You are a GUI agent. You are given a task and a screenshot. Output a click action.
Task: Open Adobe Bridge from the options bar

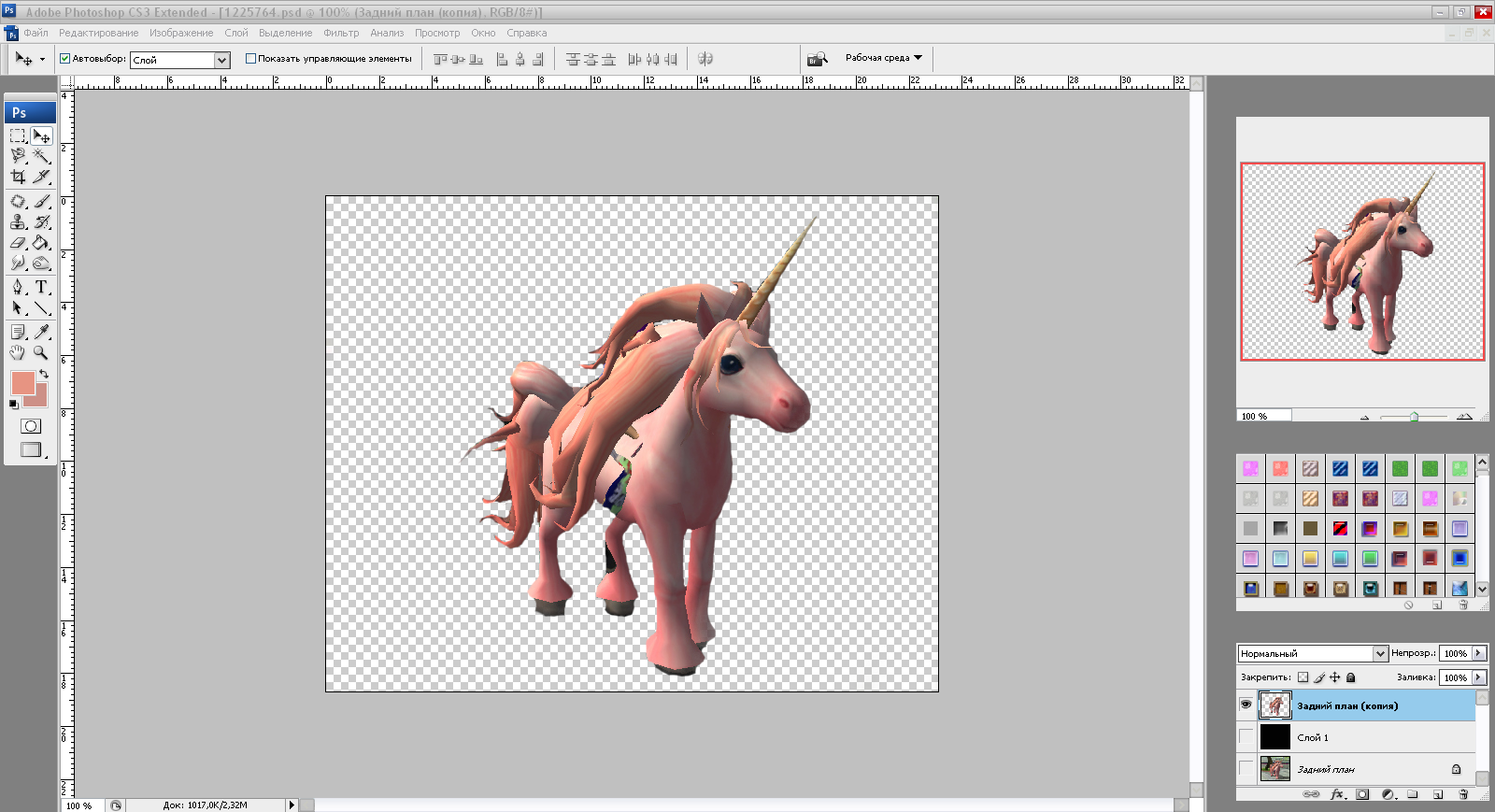click(818, 59)
